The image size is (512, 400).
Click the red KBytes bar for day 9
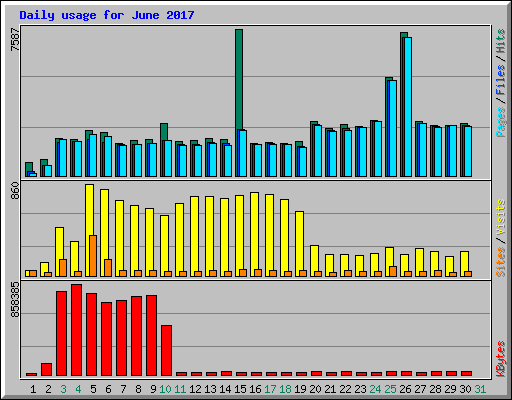pyautogui.click(x=151, y=336)
